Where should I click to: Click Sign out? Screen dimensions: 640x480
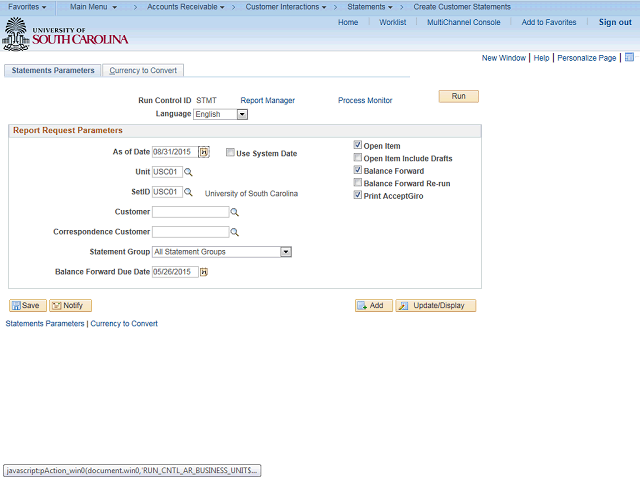(615, 22)
